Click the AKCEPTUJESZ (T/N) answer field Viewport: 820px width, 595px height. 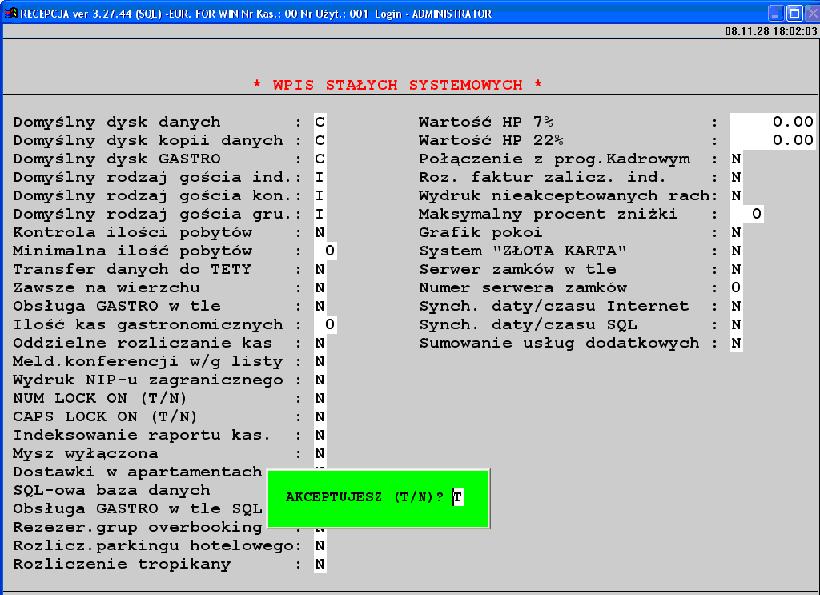(x=457, y=497)
